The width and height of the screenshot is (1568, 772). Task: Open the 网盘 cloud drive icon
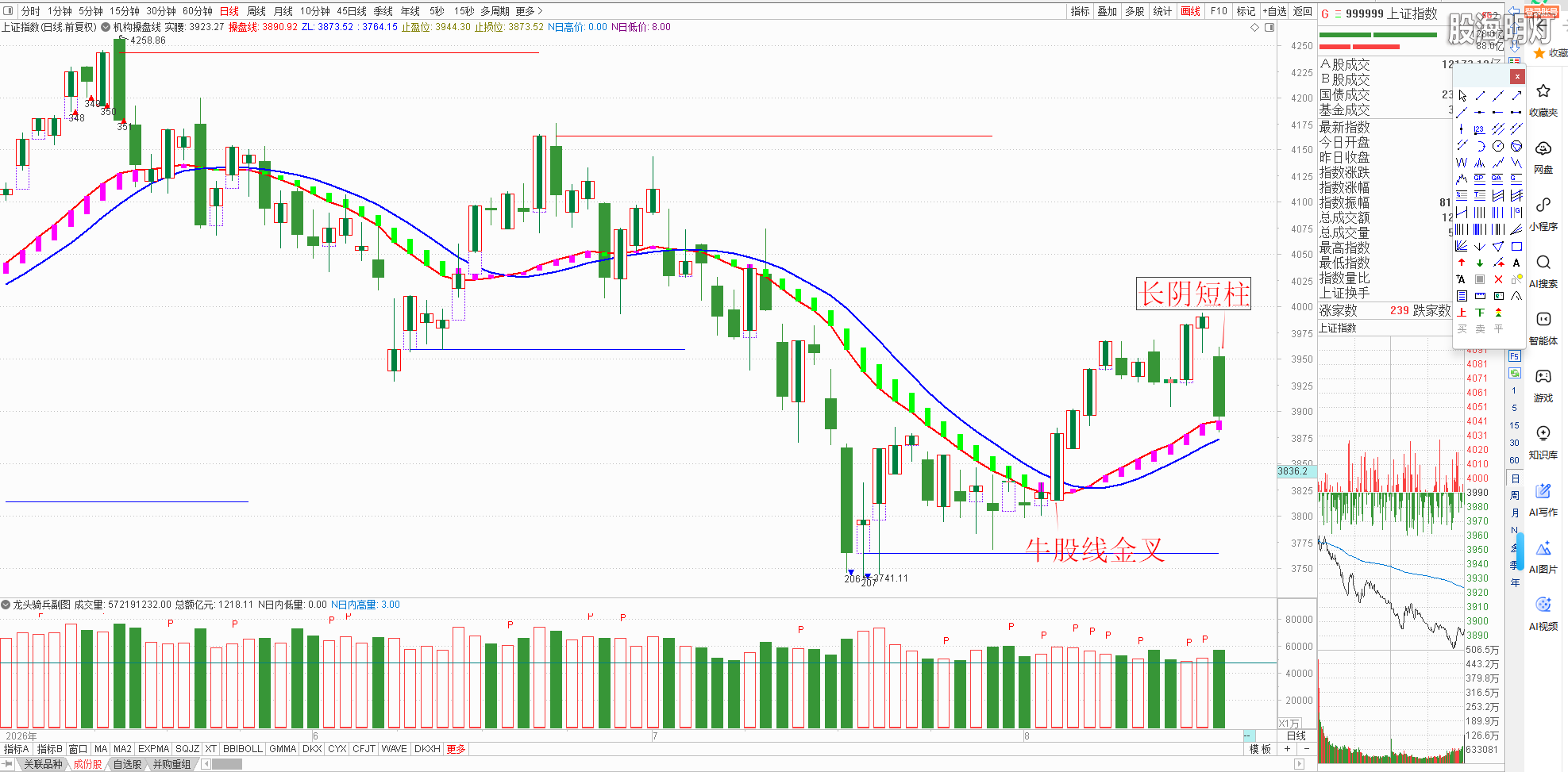pyautogui.click(x=1543, y=156)
